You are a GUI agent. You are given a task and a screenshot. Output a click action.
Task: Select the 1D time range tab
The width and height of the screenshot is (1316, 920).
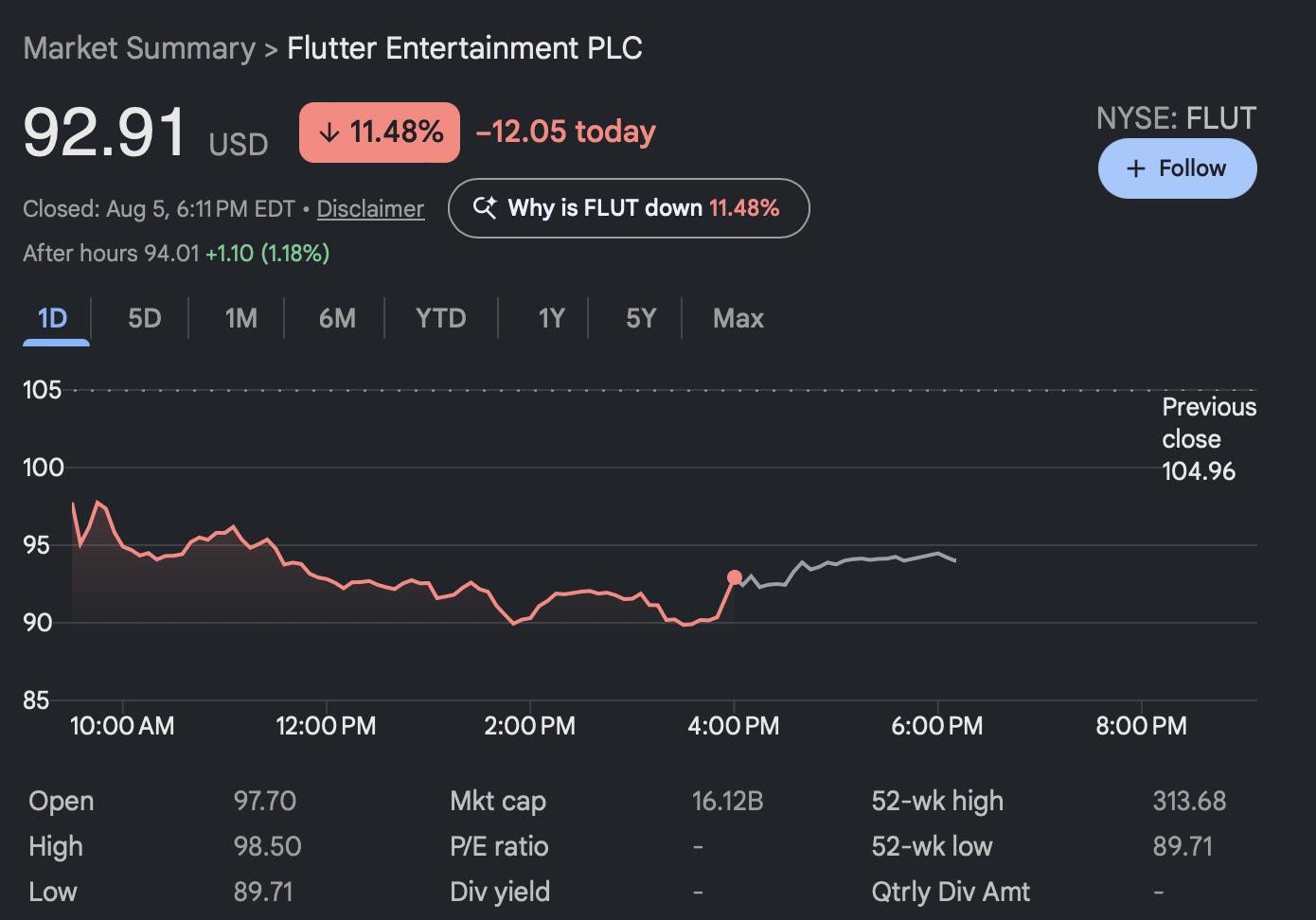click(x=53, y=318)
